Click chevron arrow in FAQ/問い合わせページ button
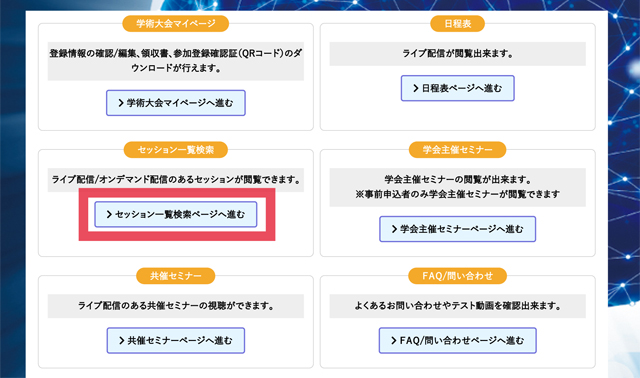Screen dimensions: 640x378 click(393, 340)
